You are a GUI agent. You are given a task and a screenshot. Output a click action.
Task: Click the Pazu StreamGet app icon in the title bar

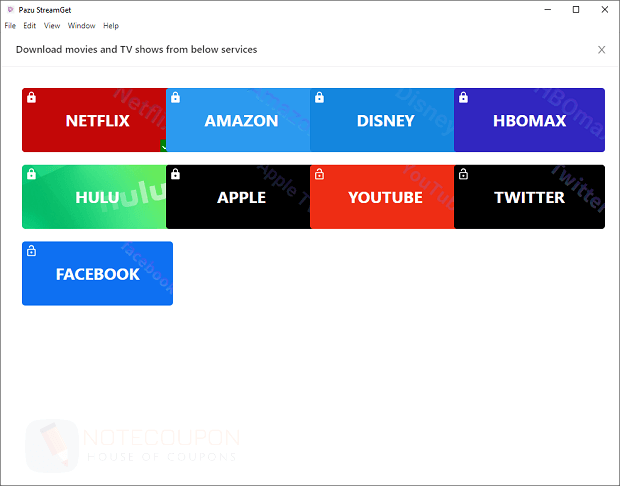[10, 9]
